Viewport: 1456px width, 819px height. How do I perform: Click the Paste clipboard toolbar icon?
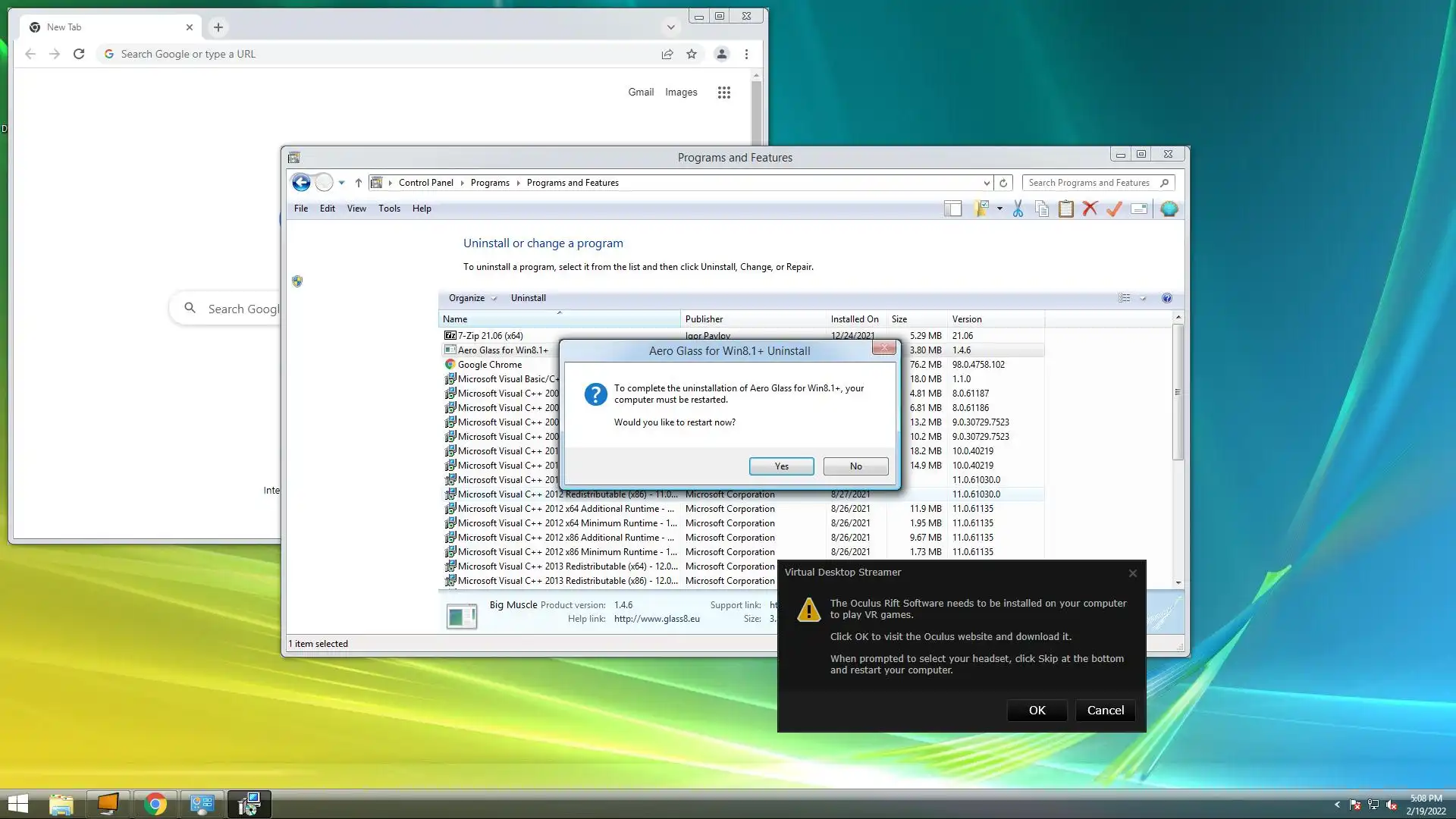(1065, 209)
